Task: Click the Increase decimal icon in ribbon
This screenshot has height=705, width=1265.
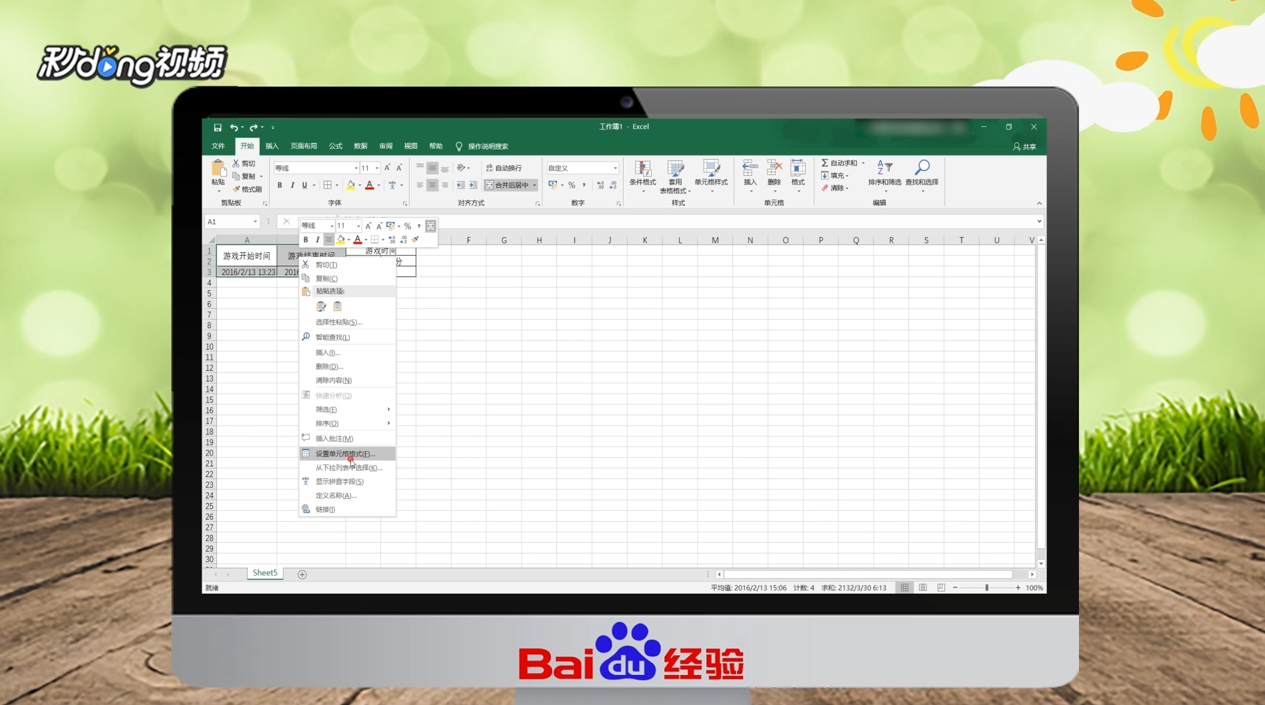Action: [x=600, y=185]
